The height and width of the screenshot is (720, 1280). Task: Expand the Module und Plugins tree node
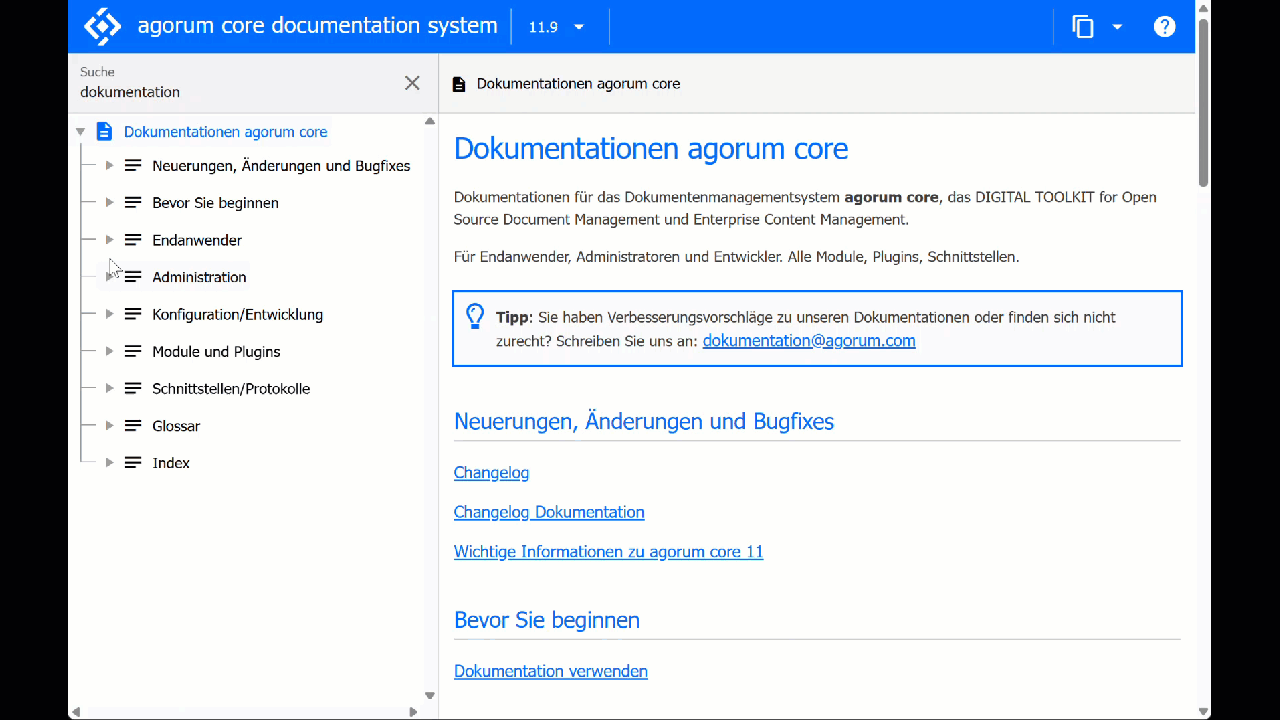(x=109, y=351)
